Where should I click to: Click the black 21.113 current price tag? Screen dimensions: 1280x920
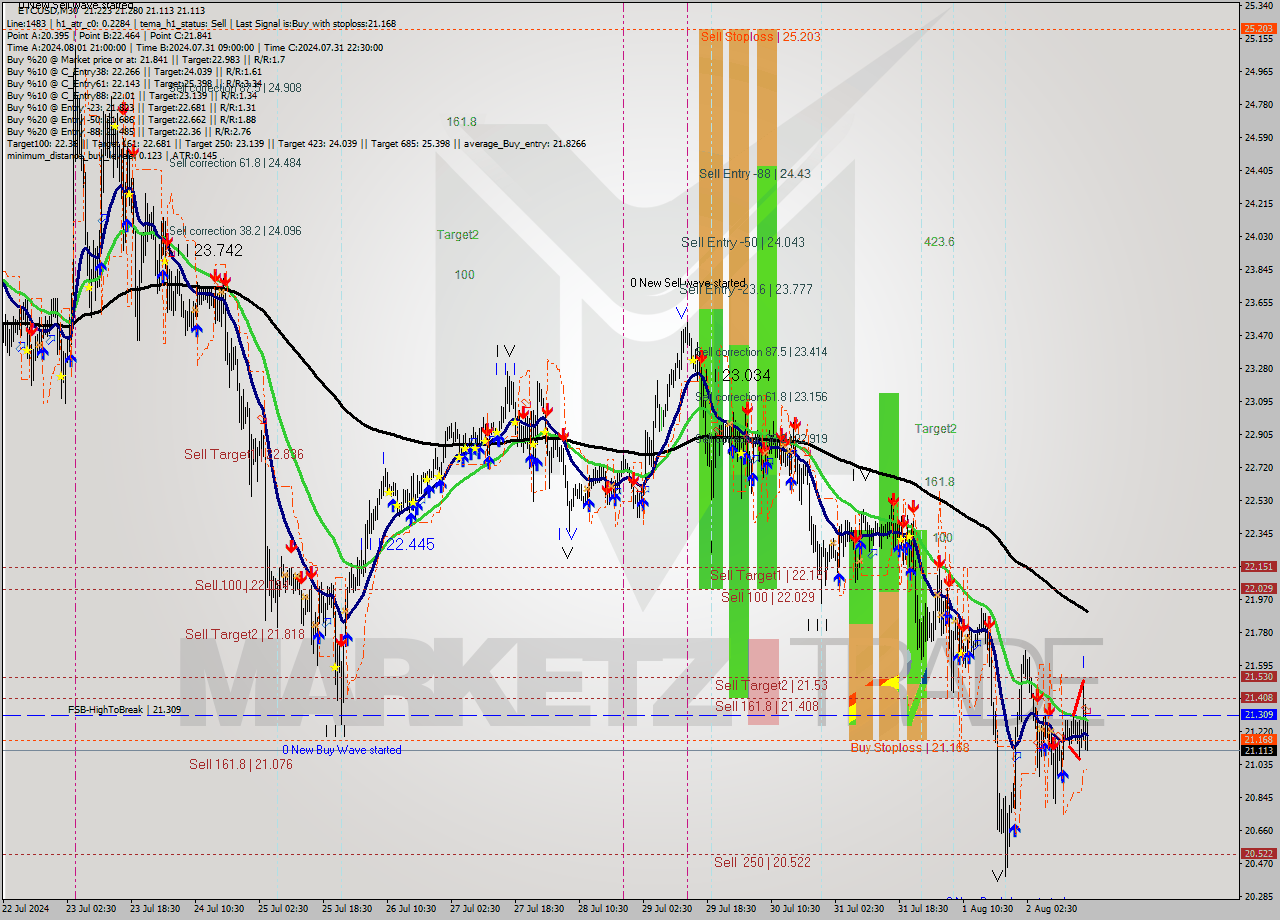[x=1258, y=750]
